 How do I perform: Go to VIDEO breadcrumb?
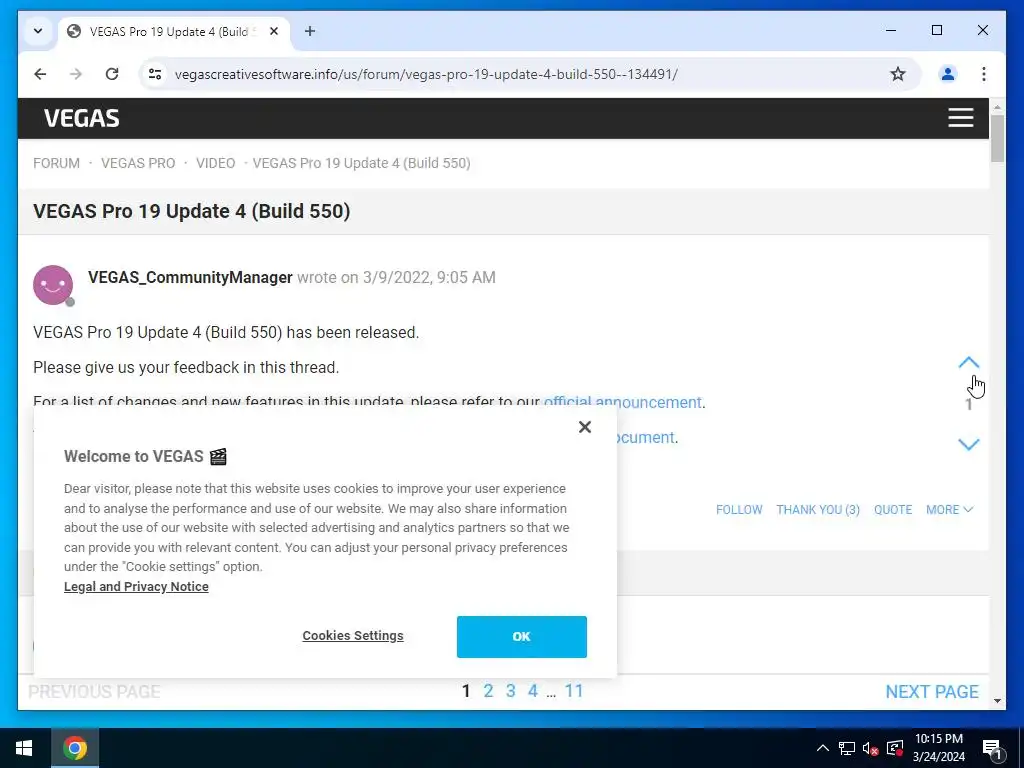216,163
